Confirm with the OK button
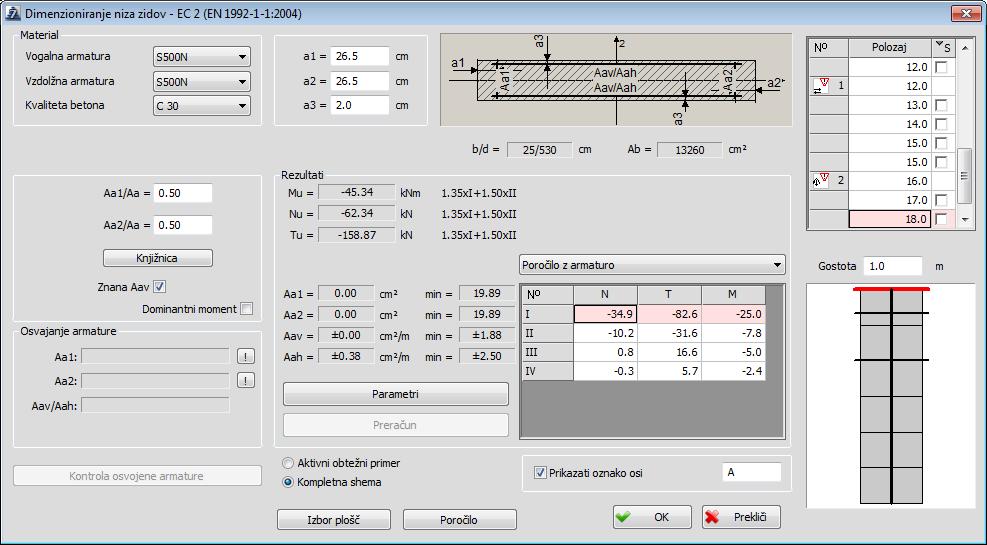This screenshot has height=545, width=987. (652, 517)
